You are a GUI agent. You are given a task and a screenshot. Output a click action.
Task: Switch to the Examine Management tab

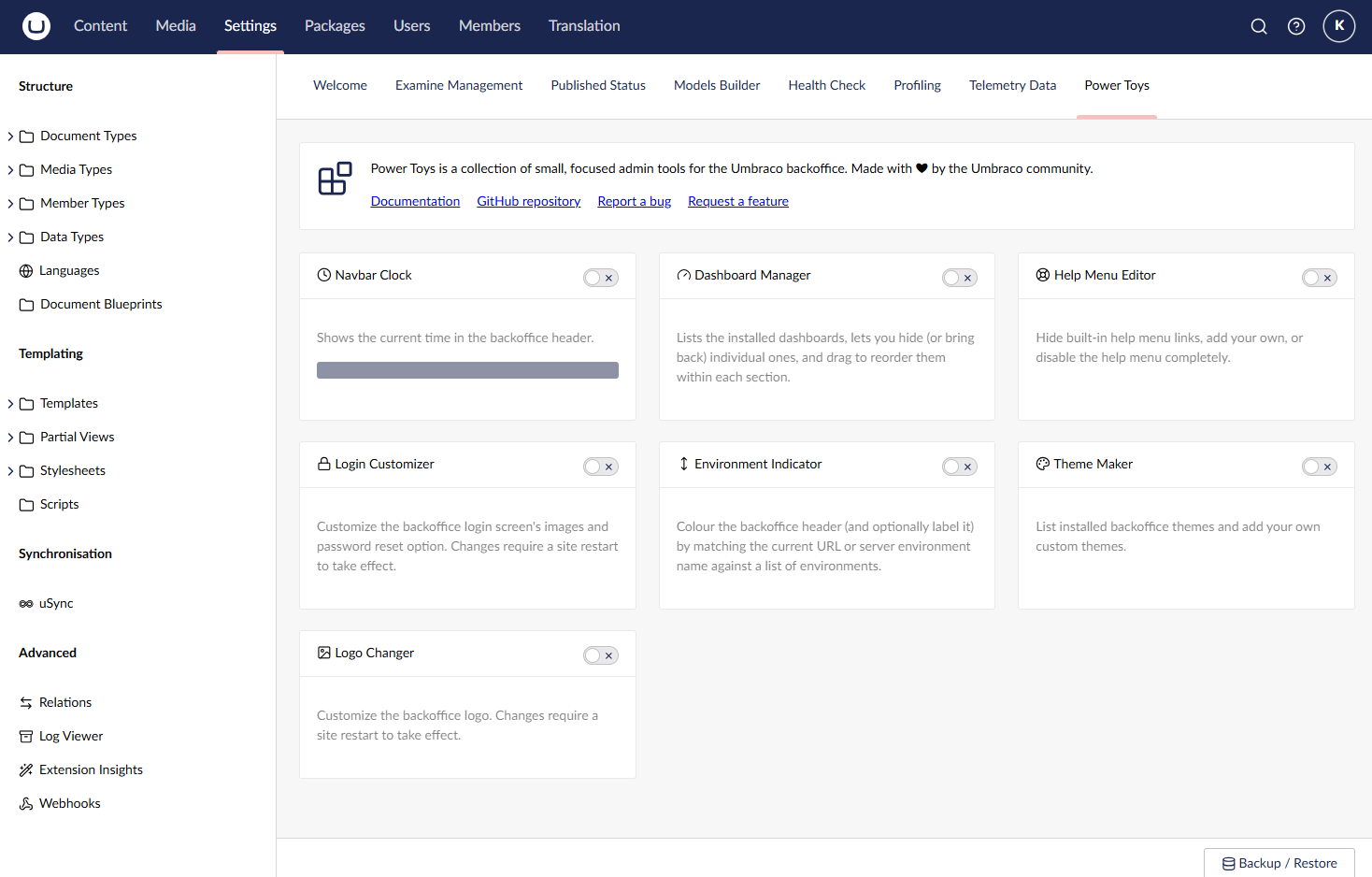pos(459,85)
